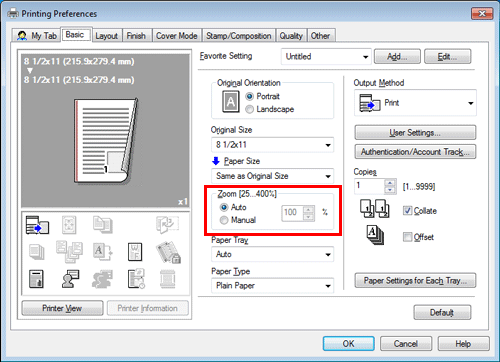Open Paper Settings for Each Tray...
The height and width of the screenshot is (362, 500).
point(415,281)
